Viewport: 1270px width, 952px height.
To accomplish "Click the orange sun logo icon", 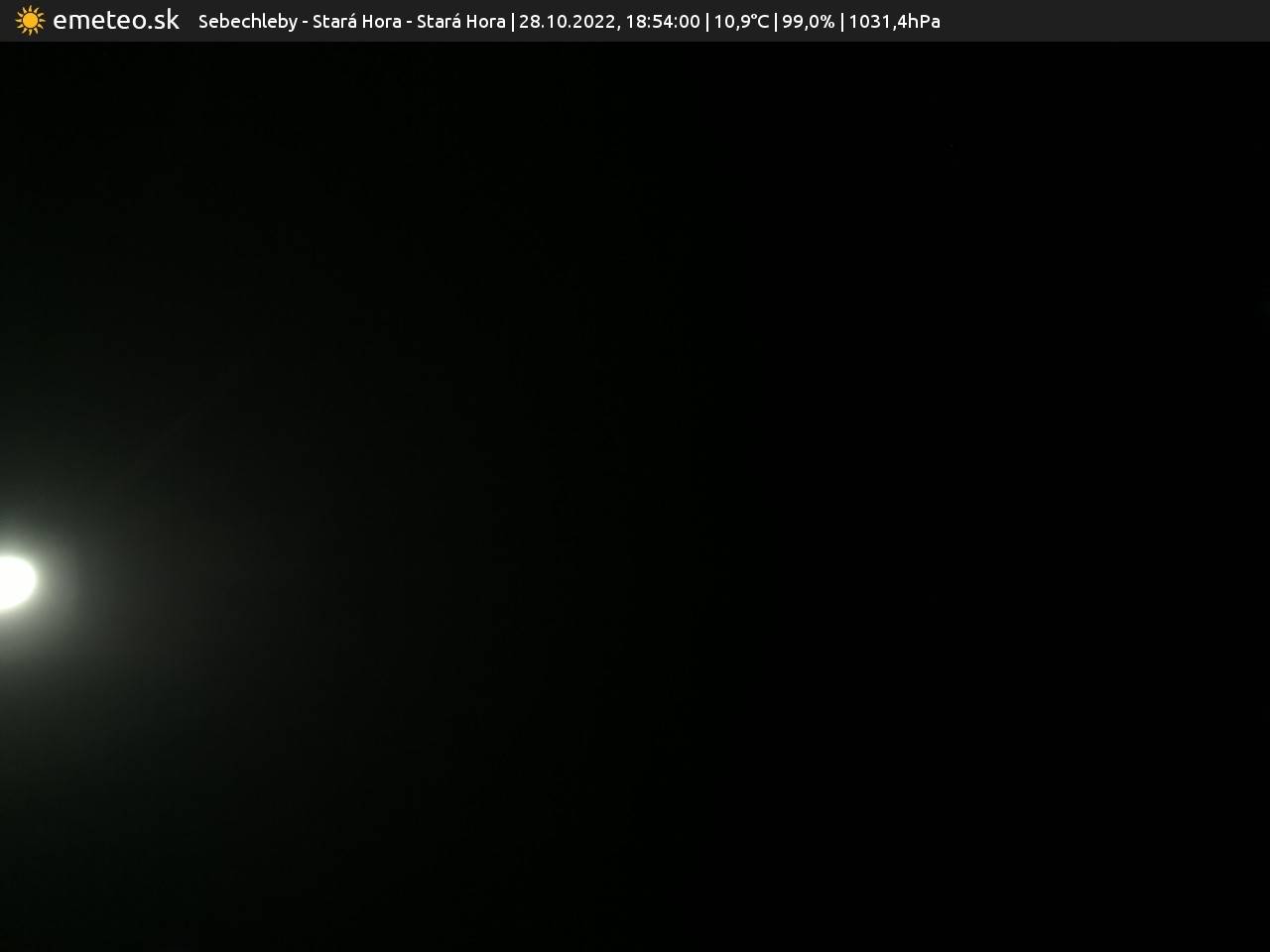I will (x=30, y=21).
